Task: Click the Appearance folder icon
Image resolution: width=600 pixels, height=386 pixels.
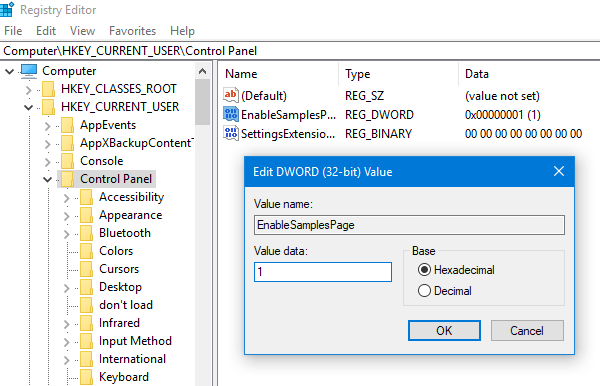Action: [86, 215]
